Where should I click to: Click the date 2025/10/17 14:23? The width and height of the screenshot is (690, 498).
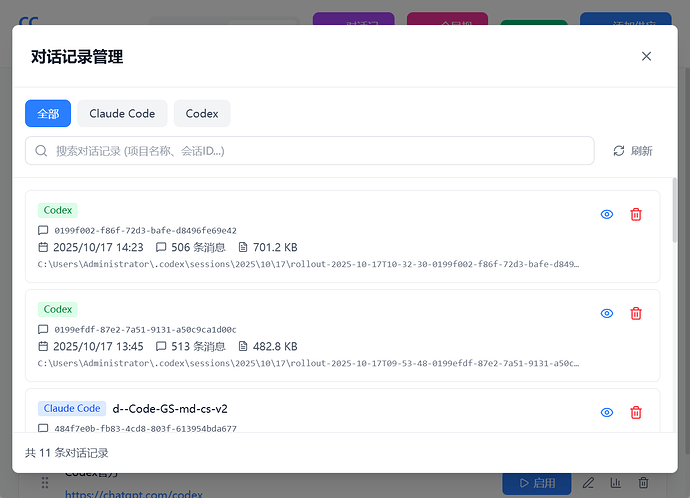click(98, 247)
